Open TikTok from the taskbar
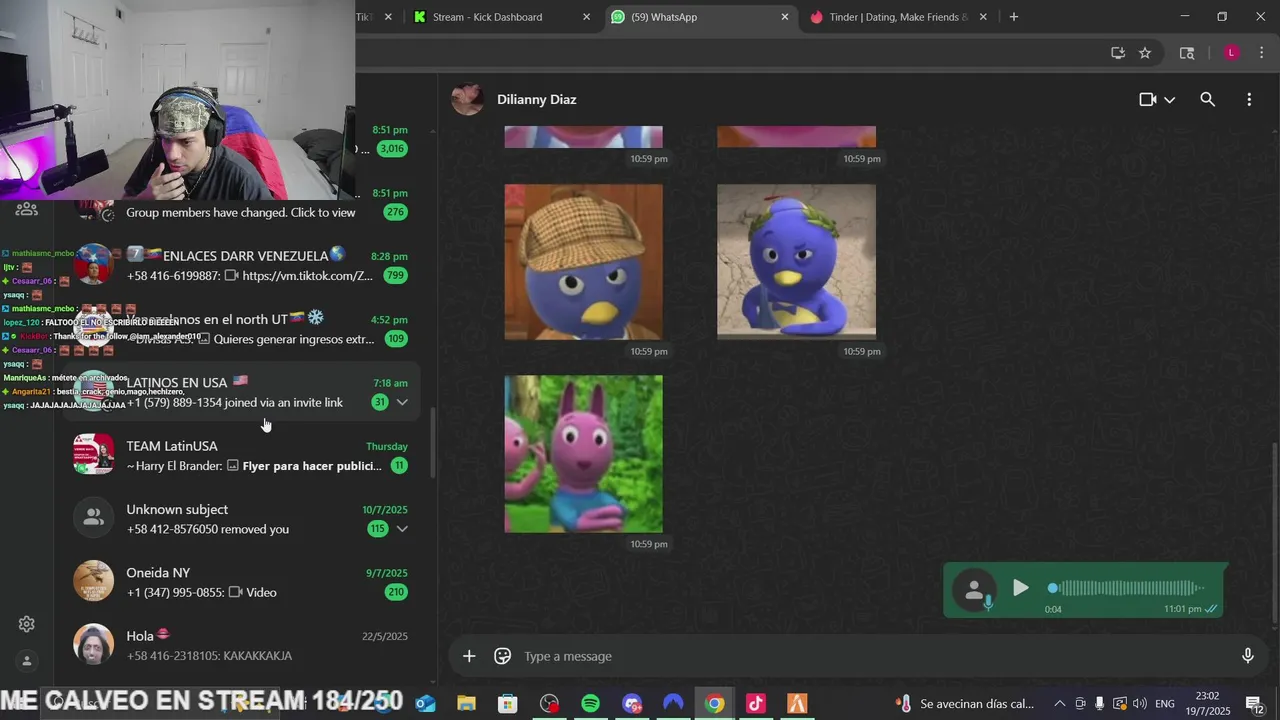This screenshot has width=1280, height=720. pyautogui.click(x=755, y=704)
